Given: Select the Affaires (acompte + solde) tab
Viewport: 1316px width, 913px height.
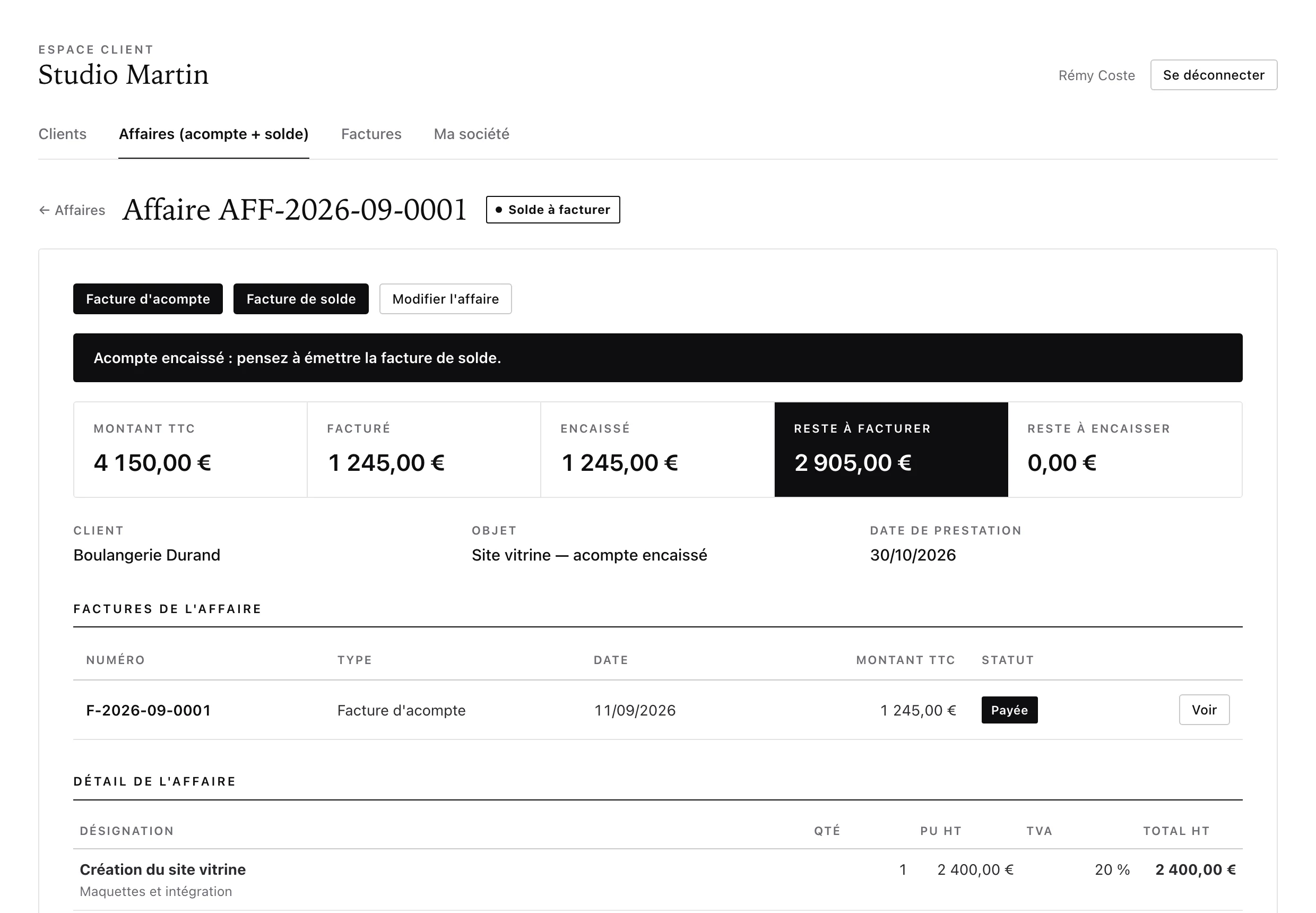Looking at the screenshot, I should (x=213, y=134).
